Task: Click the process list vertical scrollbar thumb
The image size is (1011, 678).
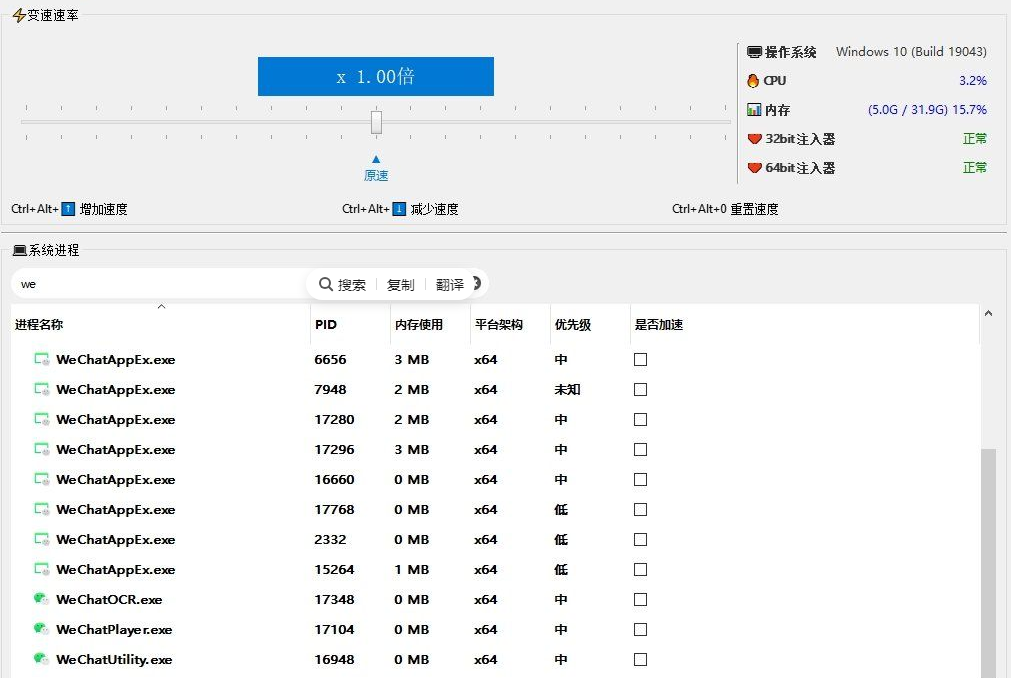Action: (988, 563)
